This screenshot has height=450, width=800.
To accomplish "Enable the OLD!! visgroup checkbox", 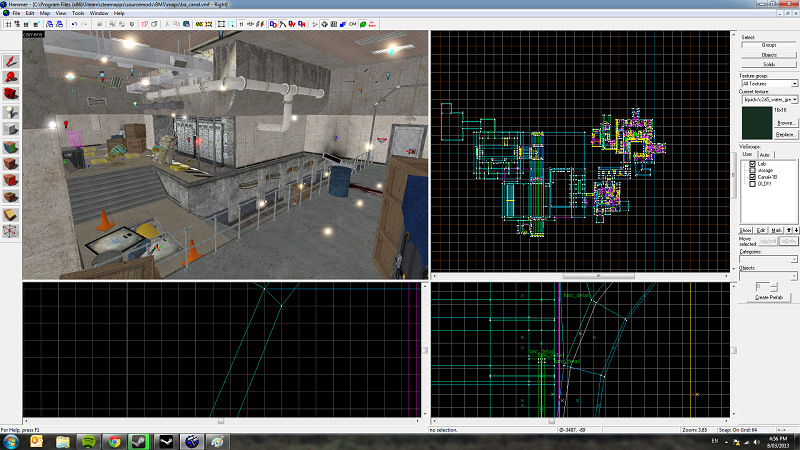I will (x=752, y=184).
